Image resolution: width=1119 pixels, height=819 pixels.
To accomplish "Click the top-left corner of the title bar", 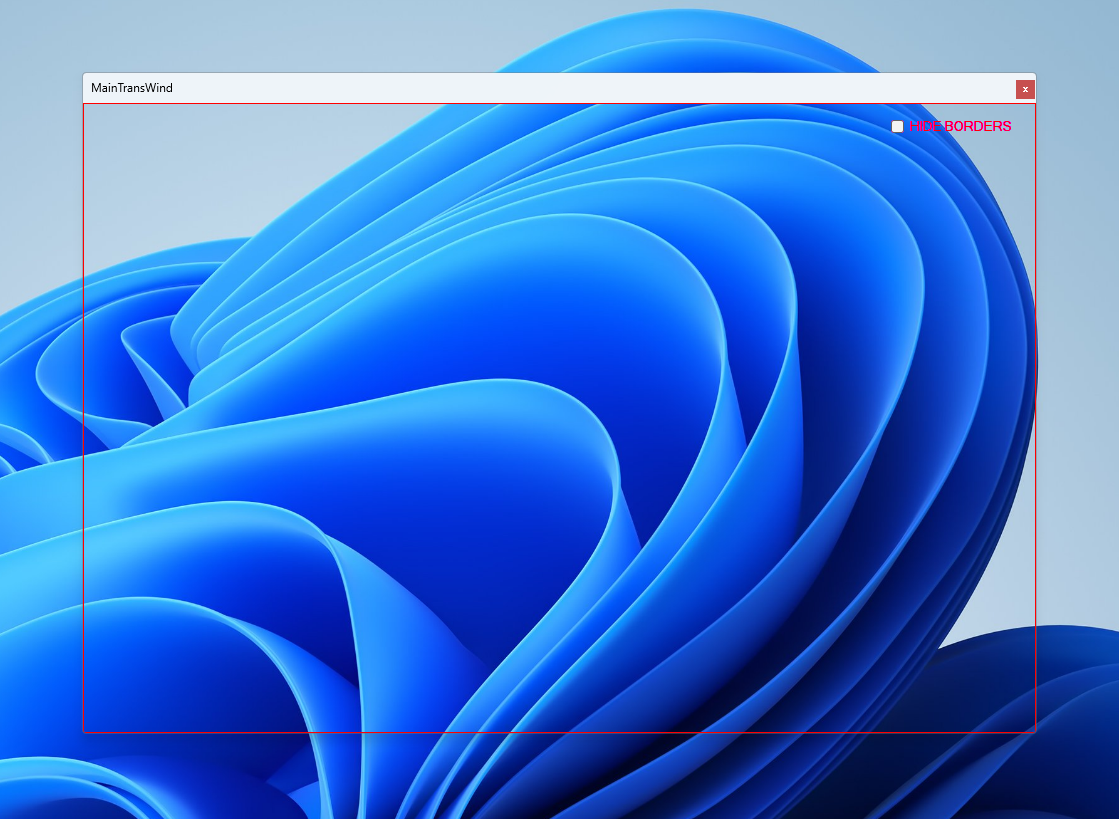I will coord(84,75).
